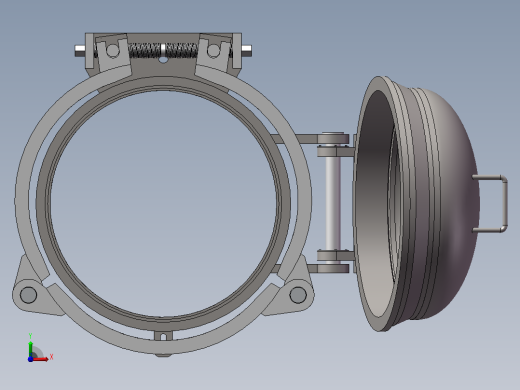Select the U-shaped handle on the domed cover
Viewport: 520px width, 390px height.
click(504, 203)
